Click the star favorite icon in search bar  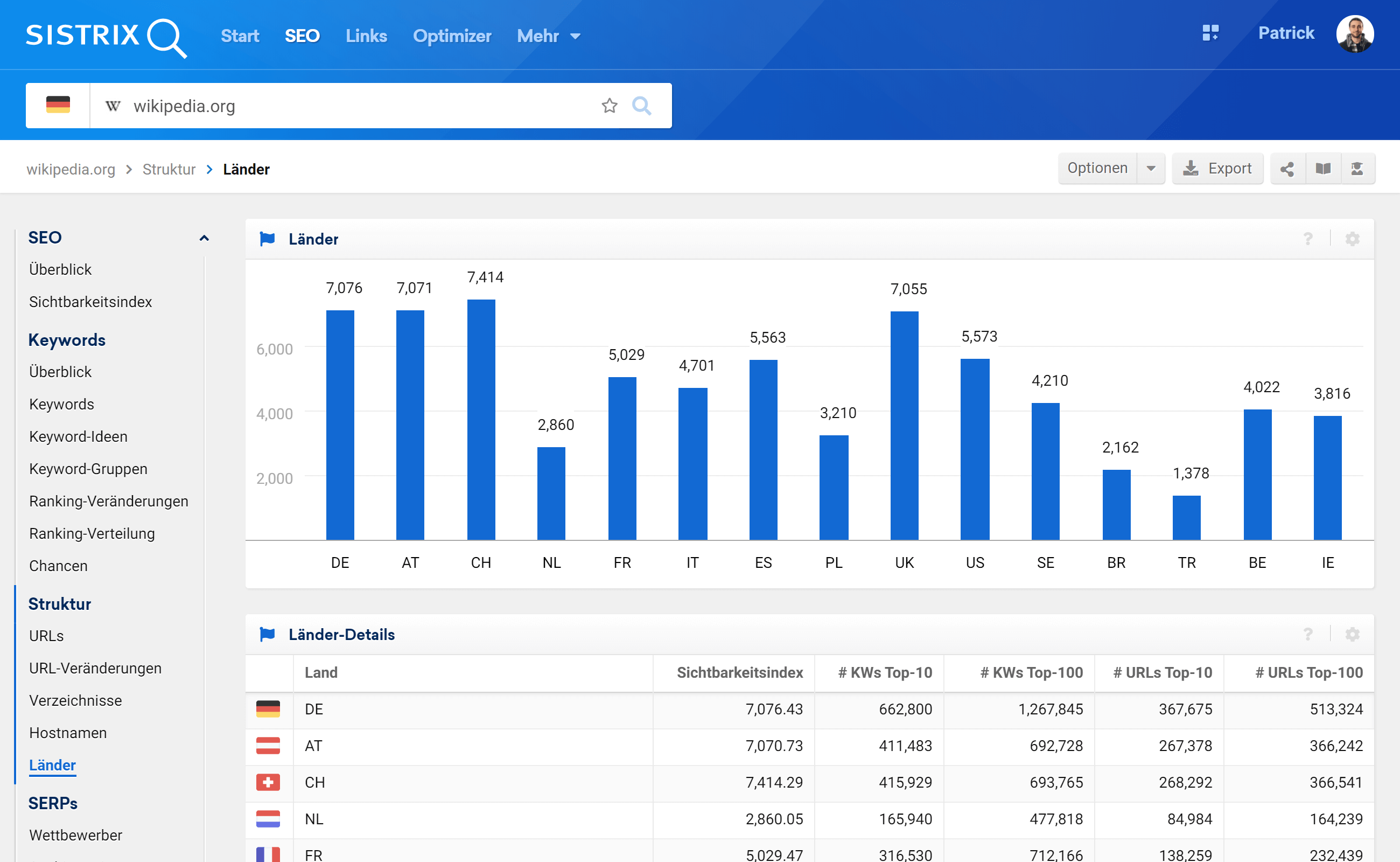point(609,106)
